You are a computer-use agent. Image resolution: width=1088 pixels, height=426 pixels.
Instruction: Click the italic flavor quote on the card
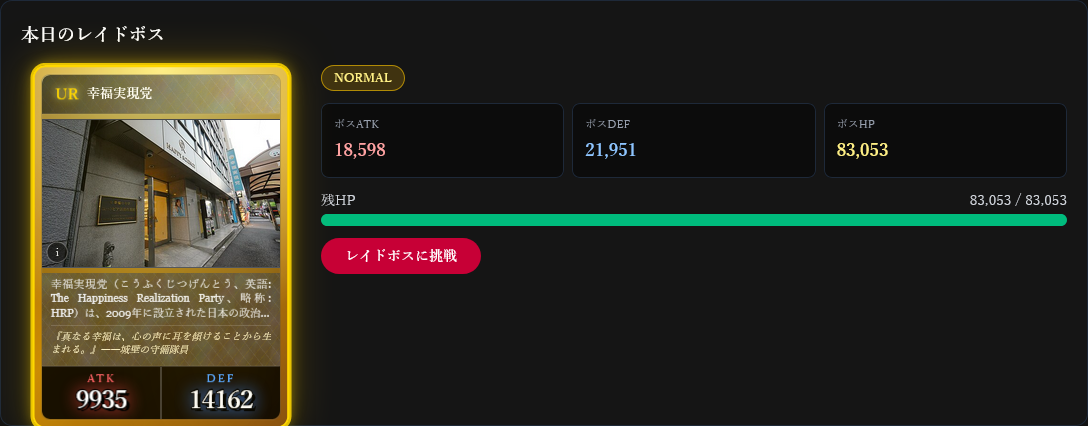(x=161, y=343)
